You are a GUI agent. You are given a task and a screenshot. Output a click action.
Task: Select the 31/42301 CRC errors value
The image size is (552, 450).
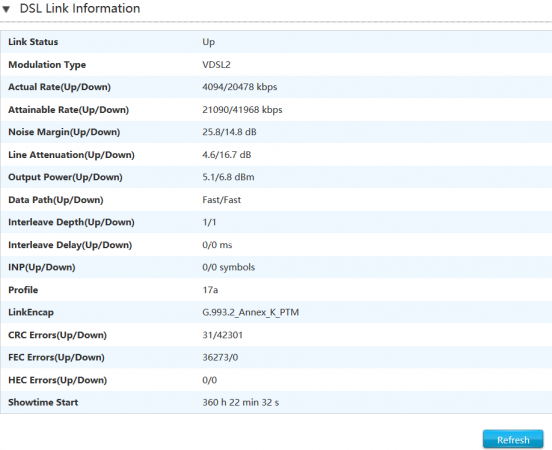coord(222,335)
